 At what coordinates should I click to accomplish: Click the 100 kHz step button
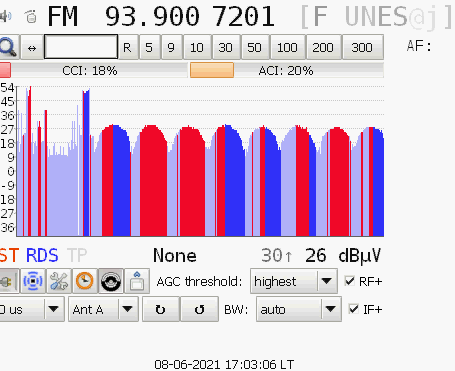click(x=287, y=48)
